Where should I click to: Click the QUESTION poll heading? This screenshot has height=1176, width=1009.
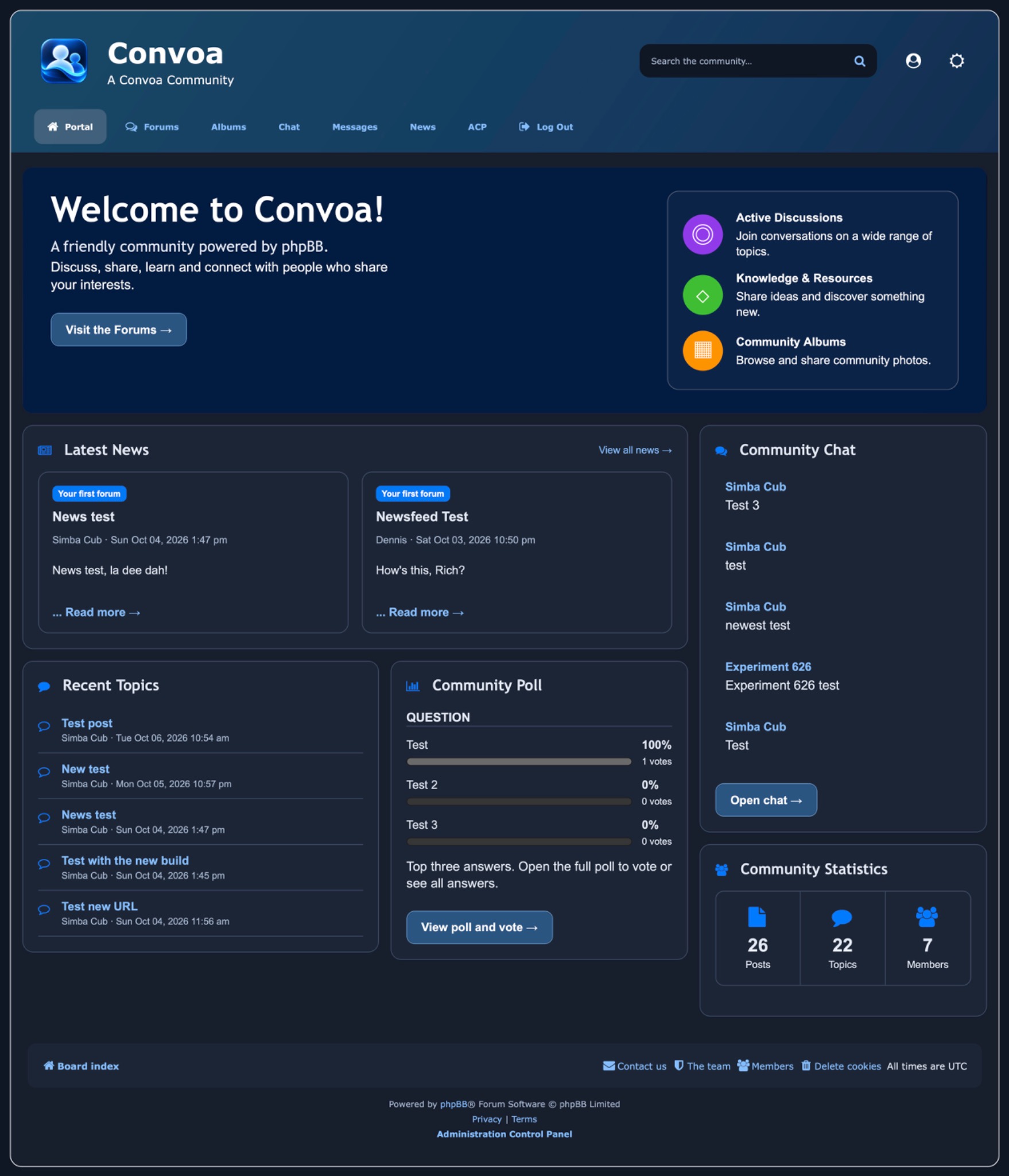tap(438, 717)
